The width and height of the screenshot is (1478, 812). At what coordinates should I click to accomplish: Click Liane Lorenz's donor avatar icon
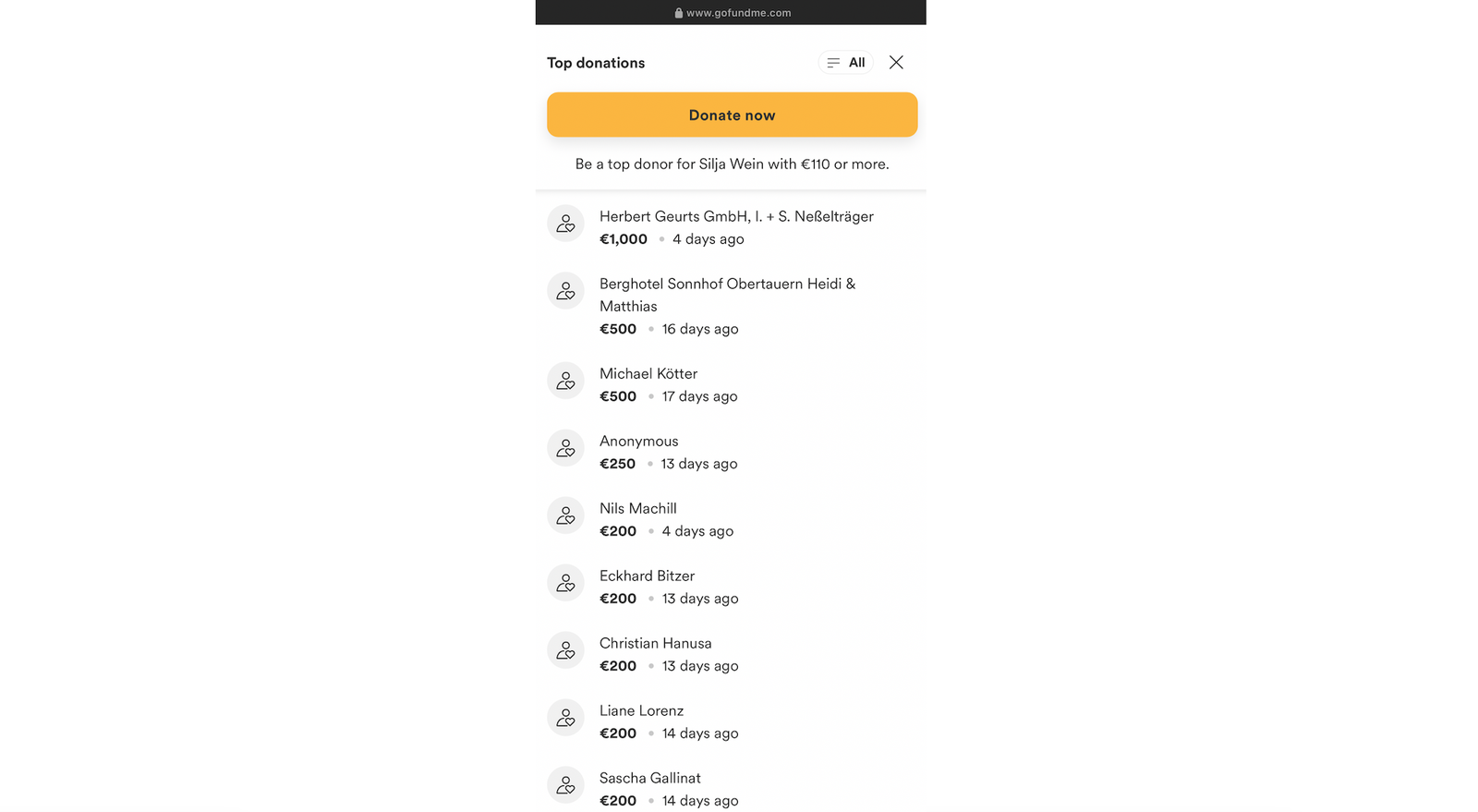[565, 718]
